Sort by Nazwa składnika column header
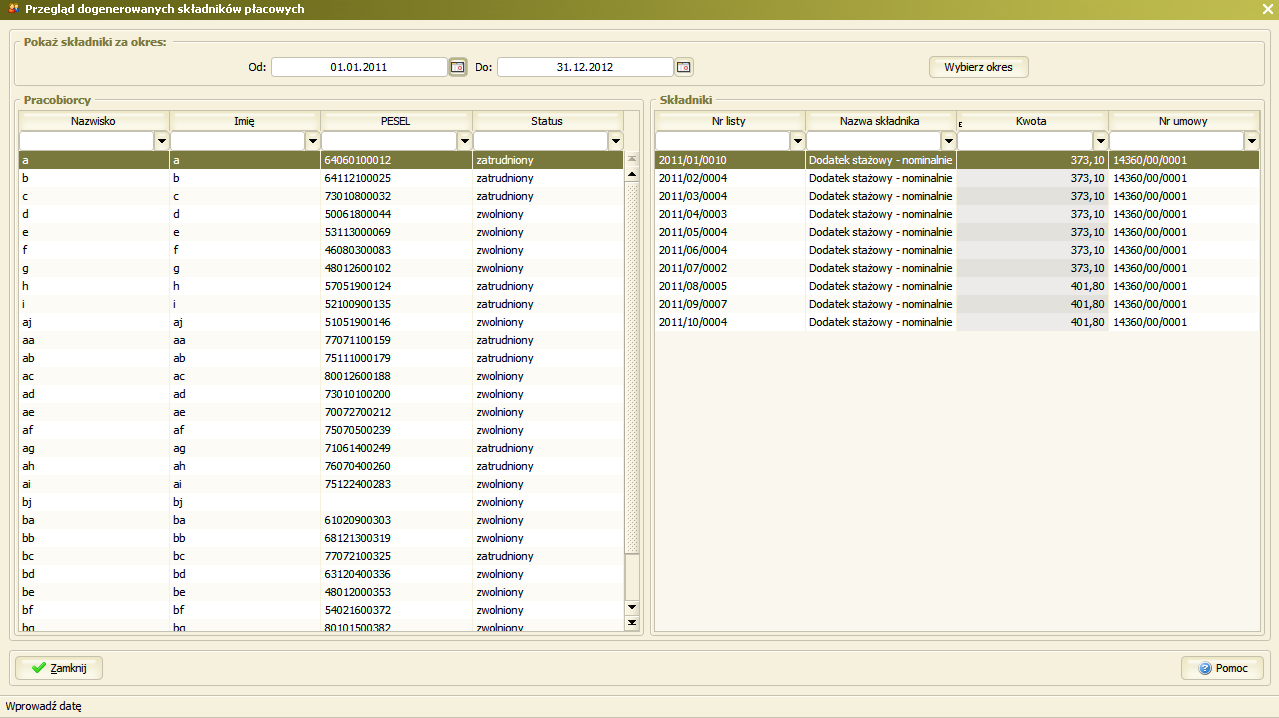This screenshot has height=718, width=1279. (881, 121)
